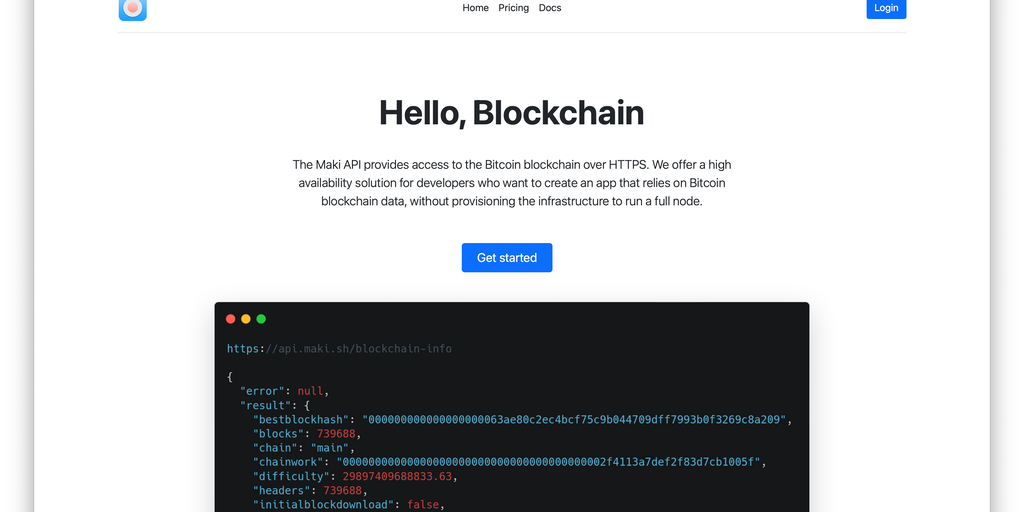Click the api.maki.sh/blockchain-info URL
1024x512 pixels.
click(339, 349)
